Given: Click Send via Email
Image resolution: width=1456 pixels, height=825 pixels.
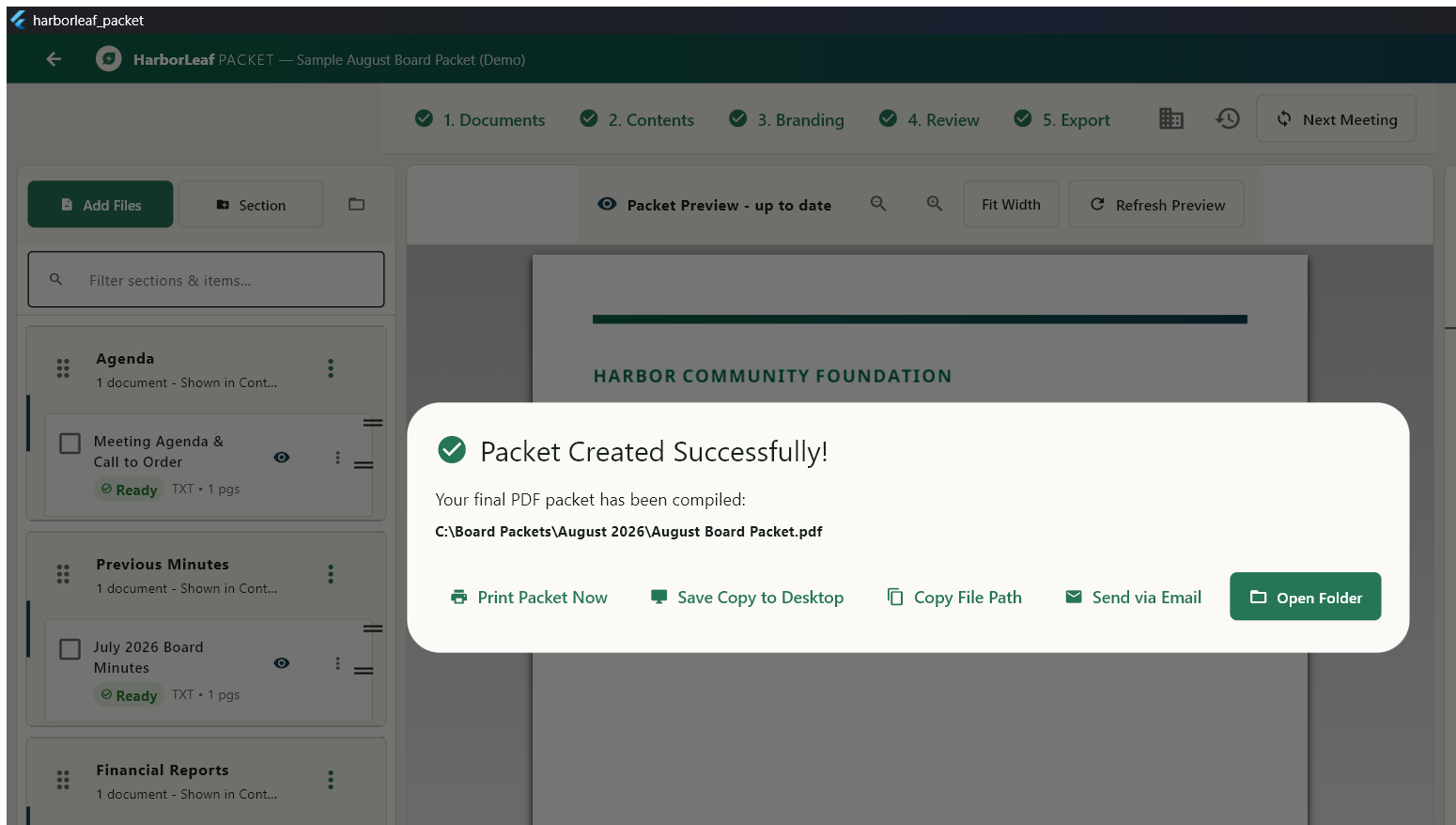Looking at the screenshot, I should tap(1133, 597).
